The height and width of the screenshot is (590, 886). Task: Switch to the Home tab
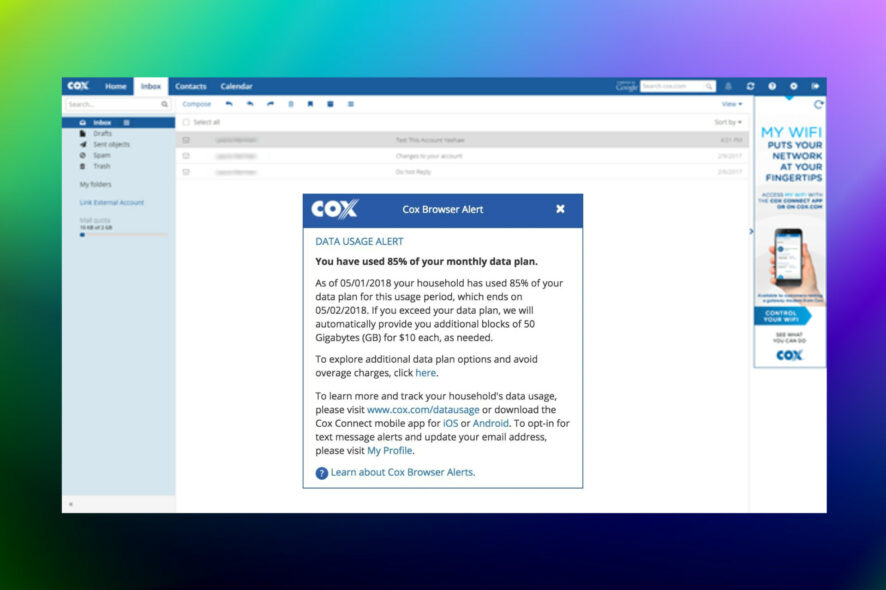115,86
